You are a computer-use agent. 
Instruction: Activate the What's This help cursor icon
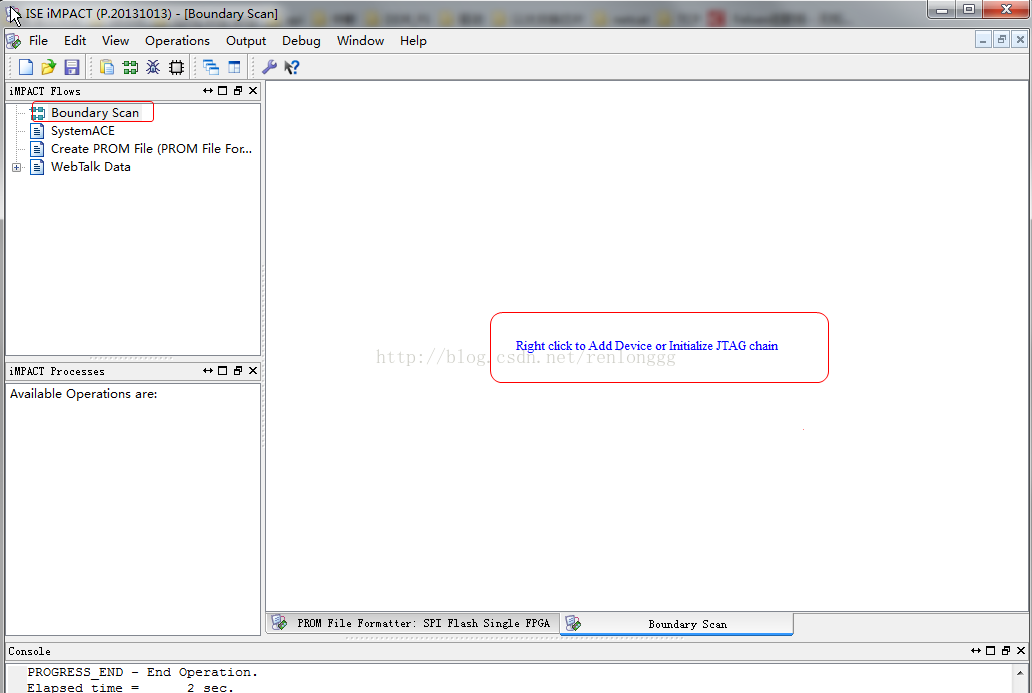[x=292, y=67]
